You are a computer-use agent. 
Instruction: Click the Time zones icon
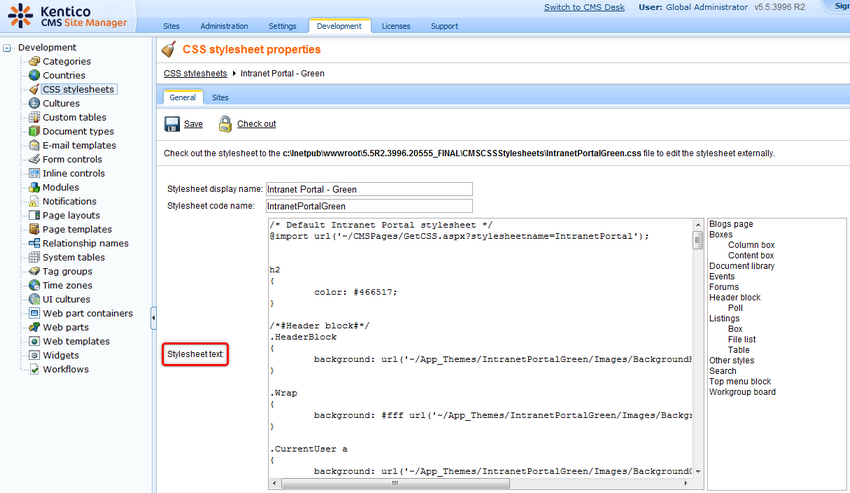(34, 285)
